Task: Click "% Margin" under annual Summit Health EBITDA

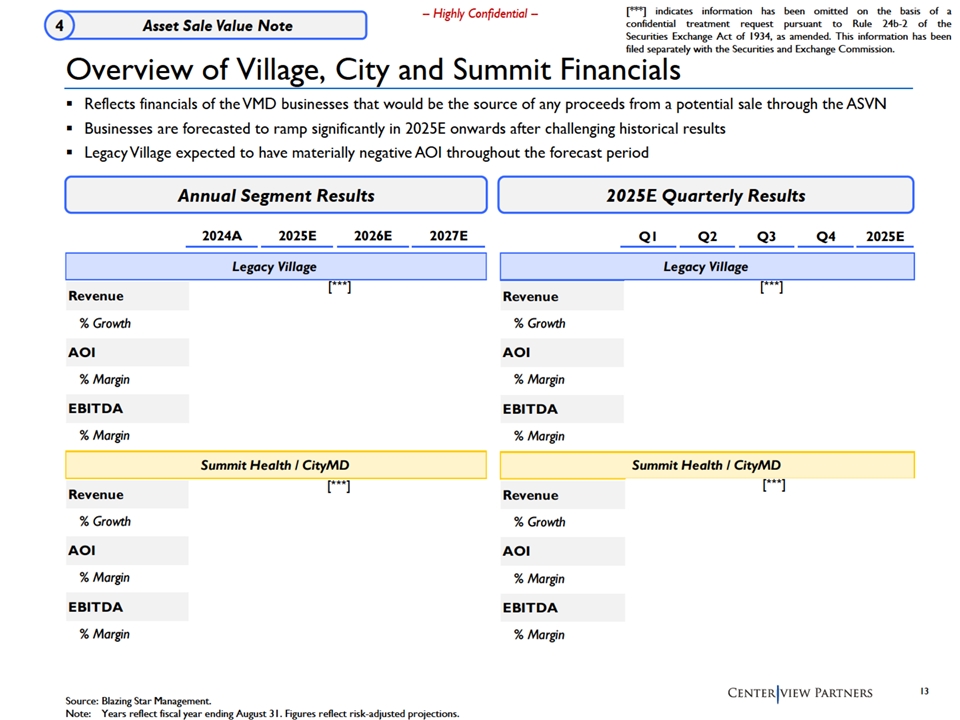Action: pos(104,634)
